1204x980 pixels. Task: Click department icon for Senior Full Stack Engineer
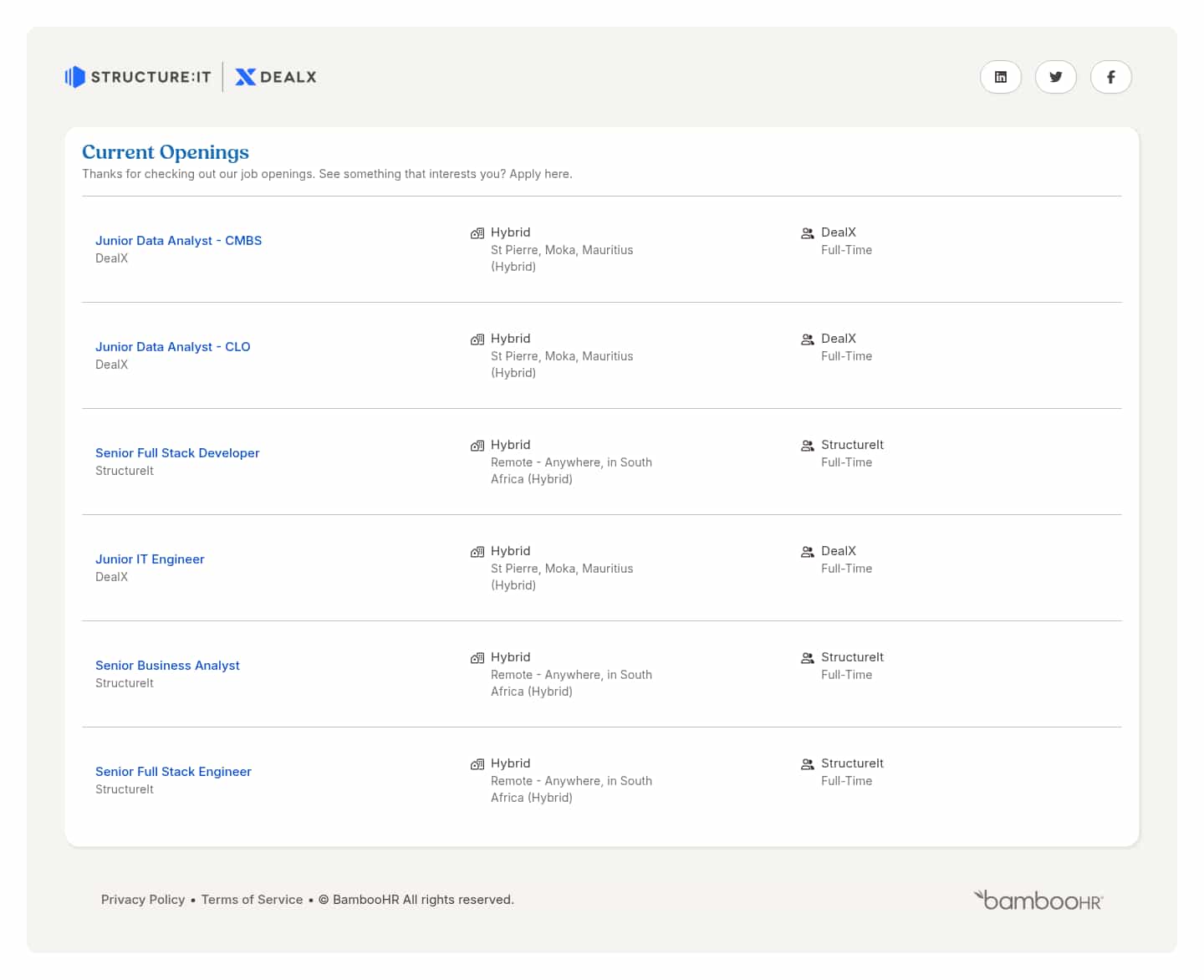click(808, 764)
